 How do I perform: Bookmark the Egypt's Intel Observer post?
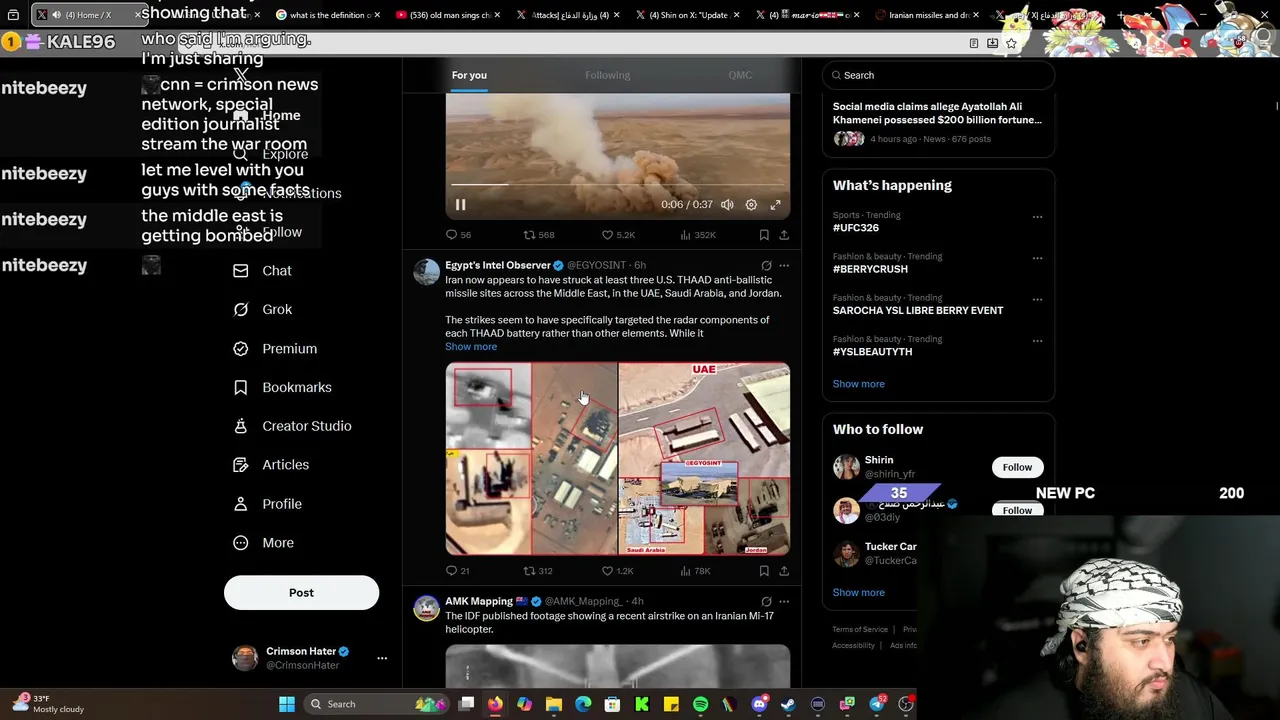point(764,571)
